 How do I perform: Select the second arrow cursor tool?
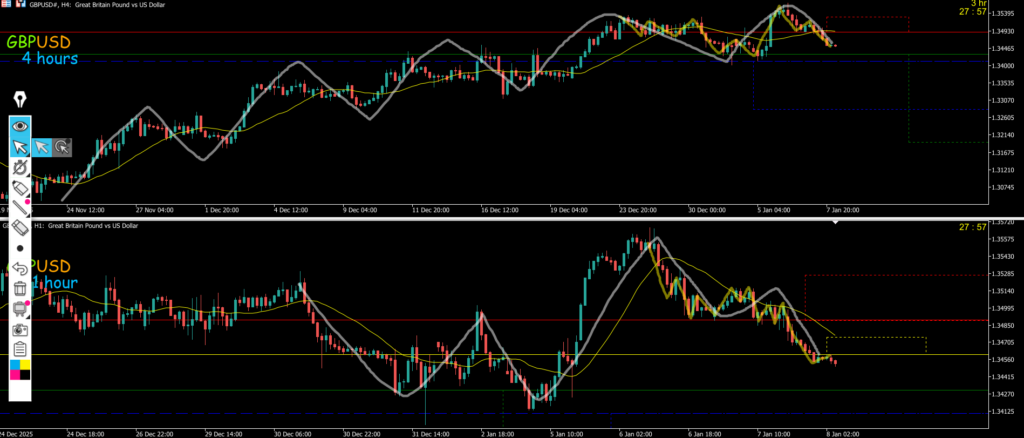tap(41, 147)
